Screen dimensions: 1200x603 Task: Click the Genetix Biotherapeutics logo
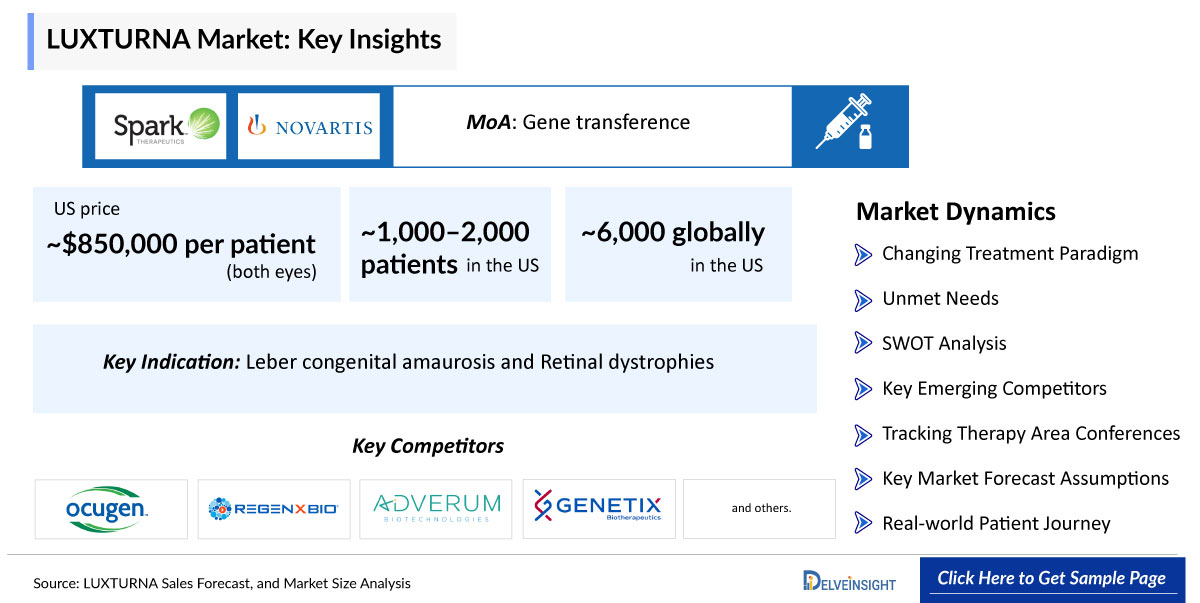click(x=598, y=509)
